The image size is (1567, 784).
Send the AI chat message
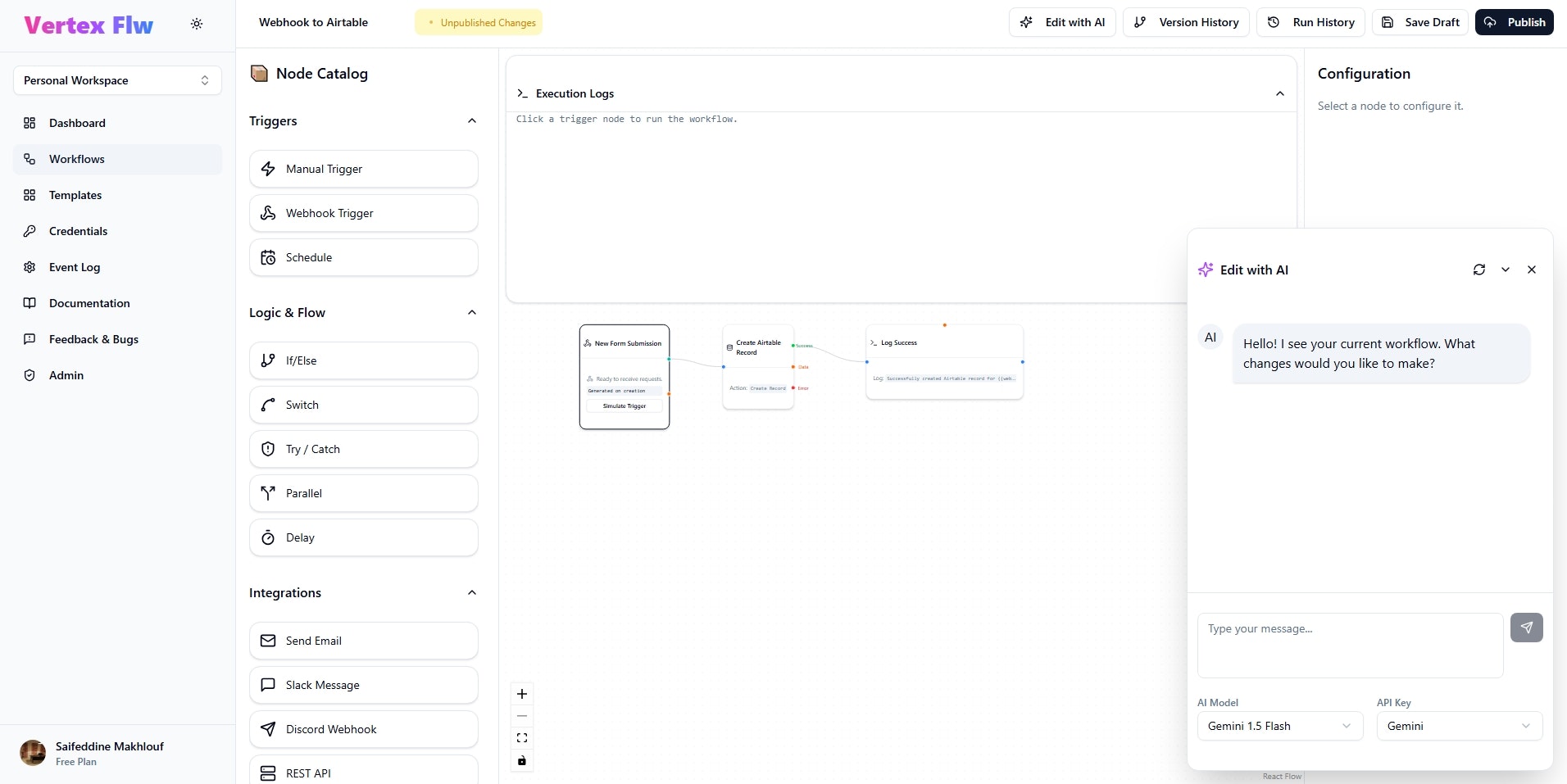coord(1527,628)
